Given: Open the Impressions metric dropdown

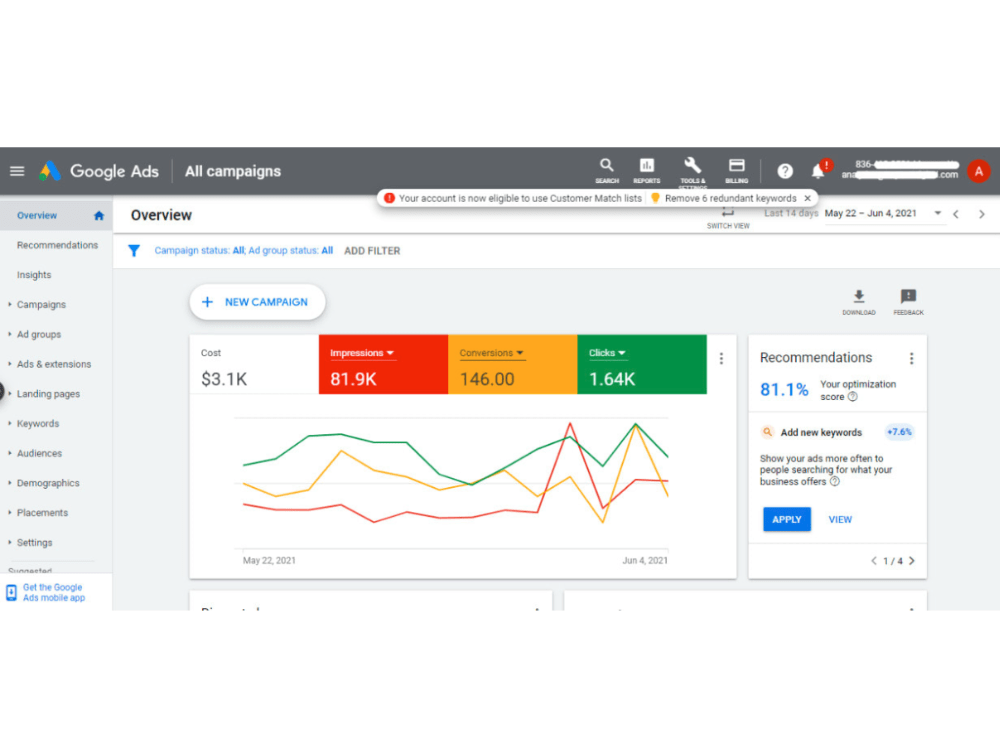Looking at the screenshot, I should (362, 353).
